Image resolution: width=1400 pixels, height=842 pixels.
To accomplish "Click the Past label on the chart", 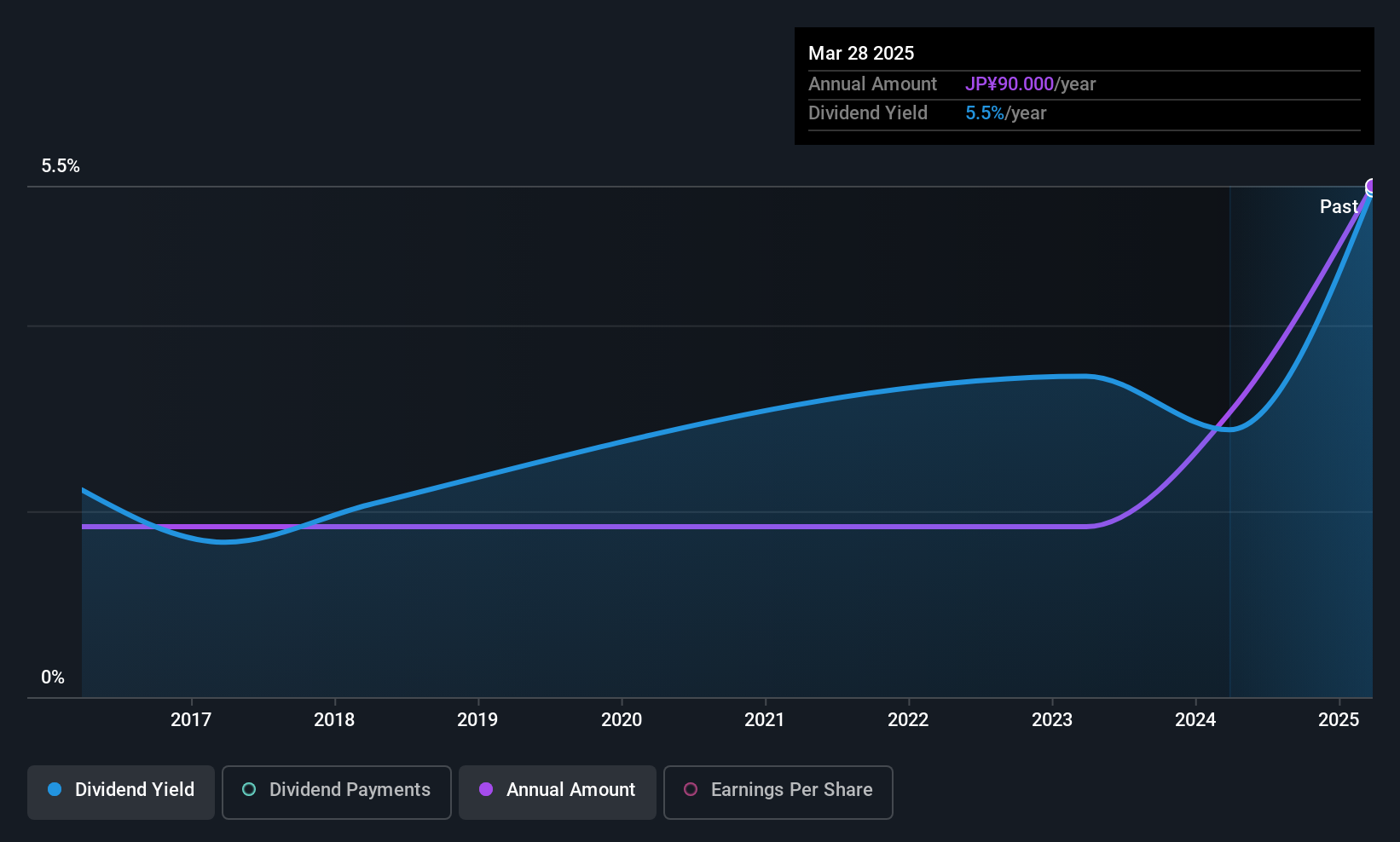I will click(x=1339, y=206).
